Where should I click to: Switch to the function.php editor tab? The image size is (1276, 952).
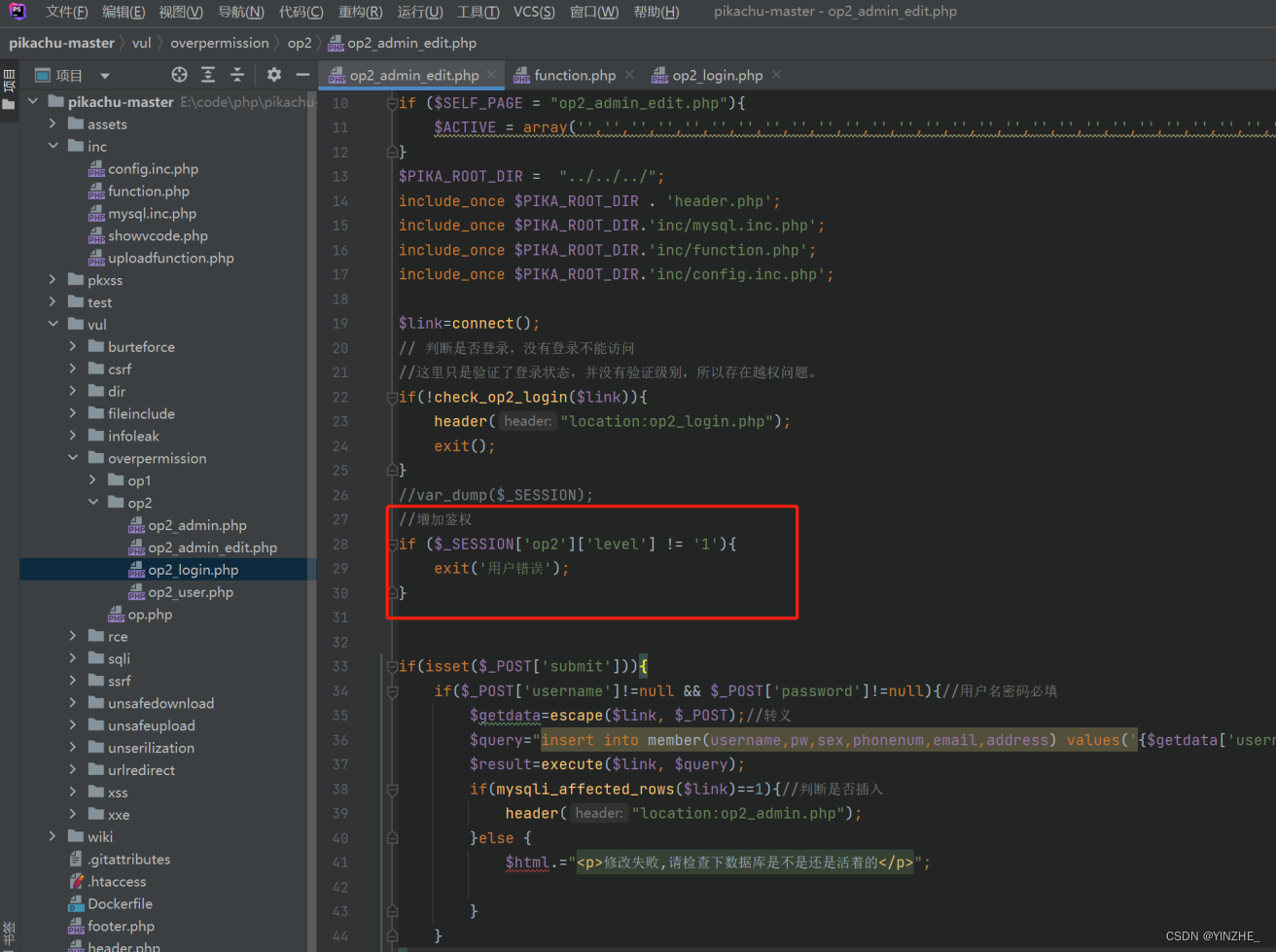(574, 75)
